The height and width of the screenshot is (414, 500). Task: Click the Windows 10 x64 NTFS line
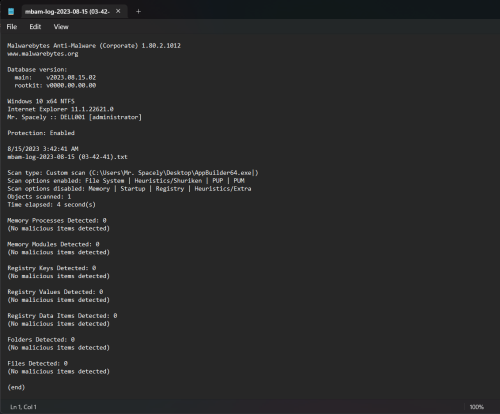41,101
